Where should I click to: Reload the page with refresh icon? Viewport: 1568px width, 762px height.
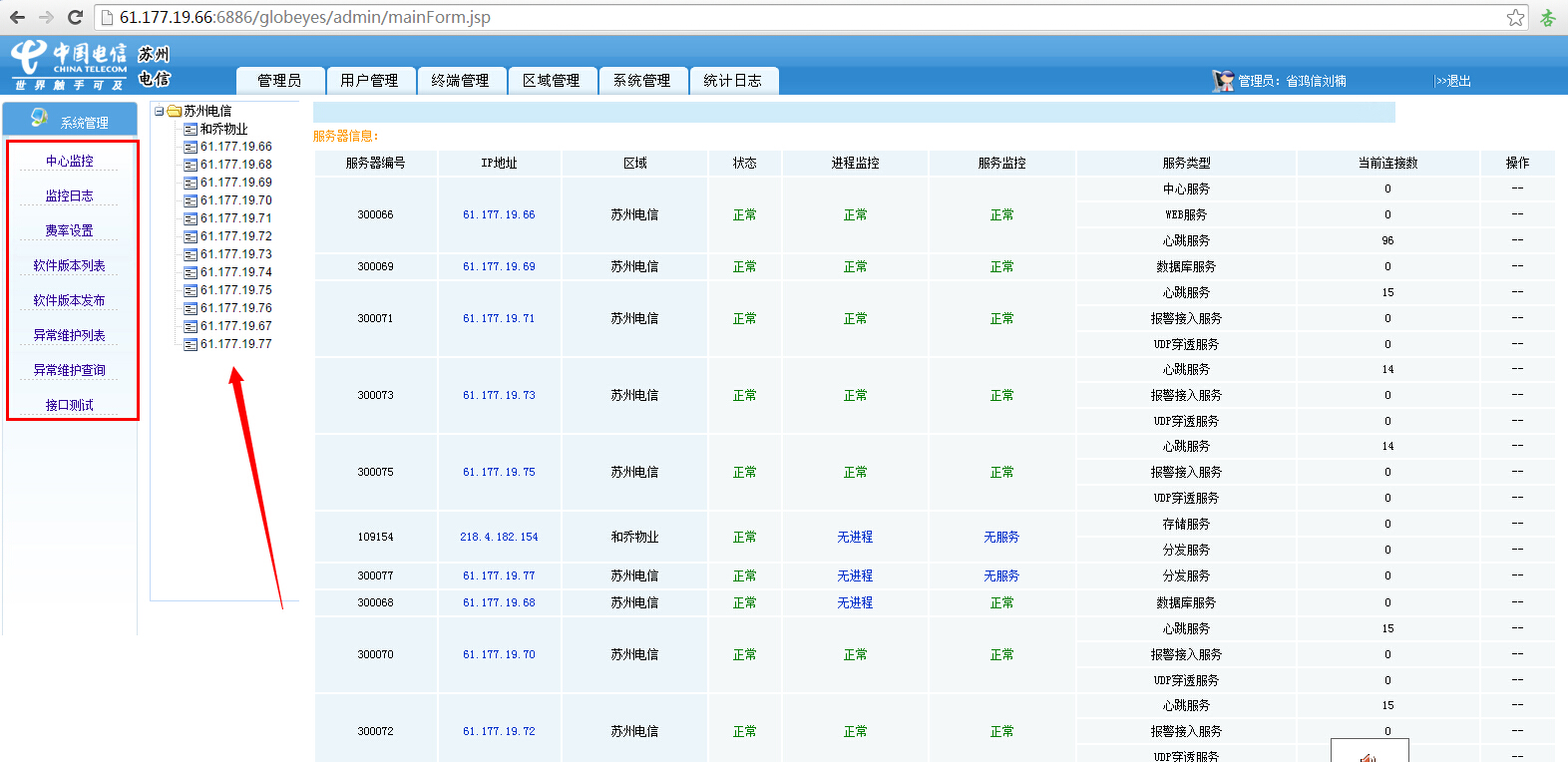(x=75, y=17)
